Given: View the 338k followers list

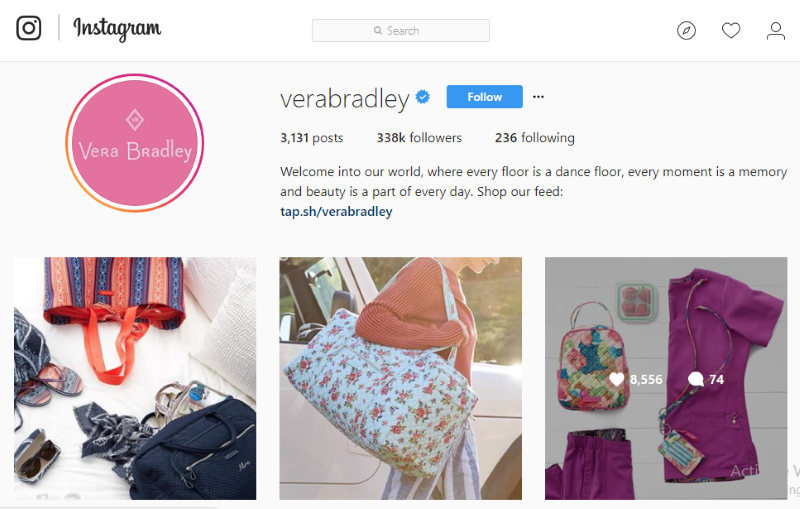Looking at the screenshot, I should [419, 138].
